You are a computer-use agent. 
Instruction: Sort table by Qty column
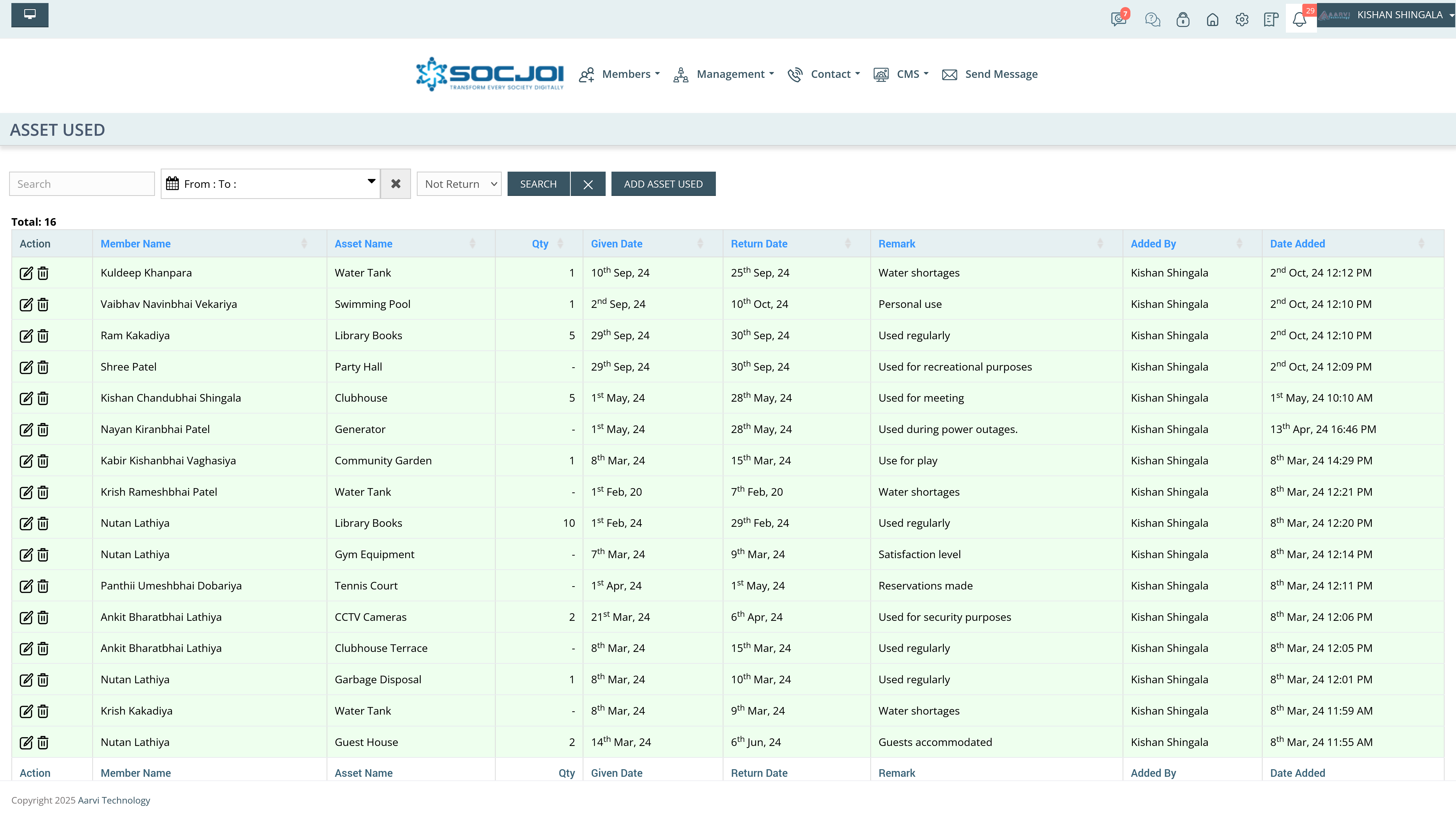point(539,244)
